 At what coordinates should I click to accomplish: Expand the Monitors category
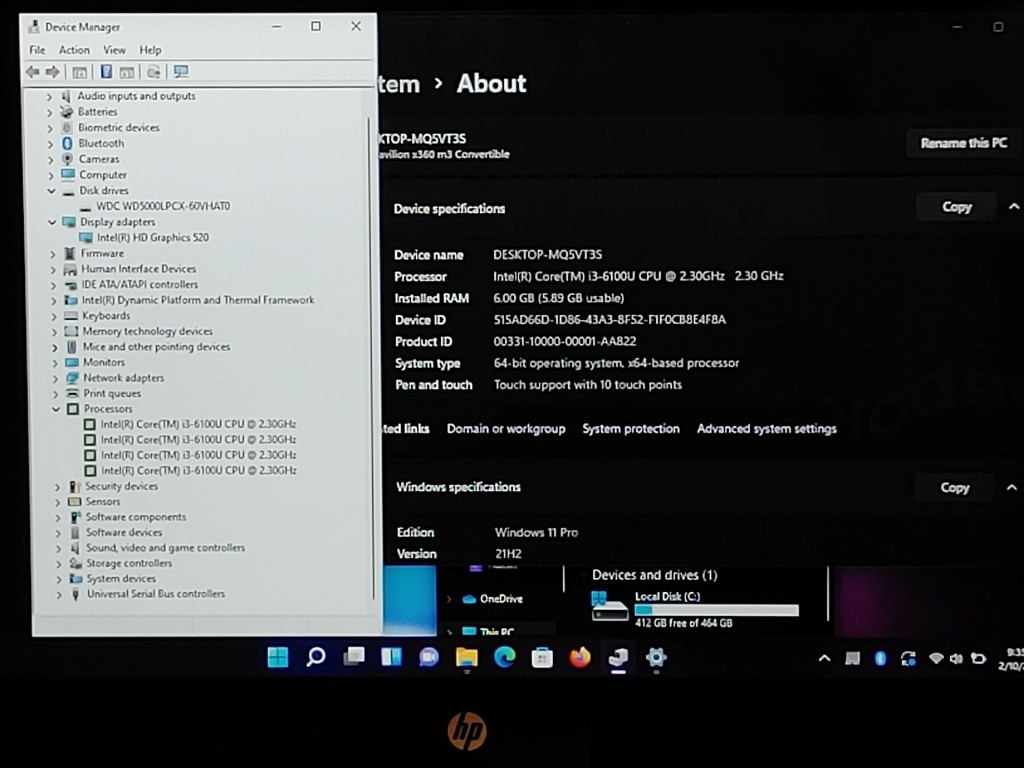pos(55,362)
